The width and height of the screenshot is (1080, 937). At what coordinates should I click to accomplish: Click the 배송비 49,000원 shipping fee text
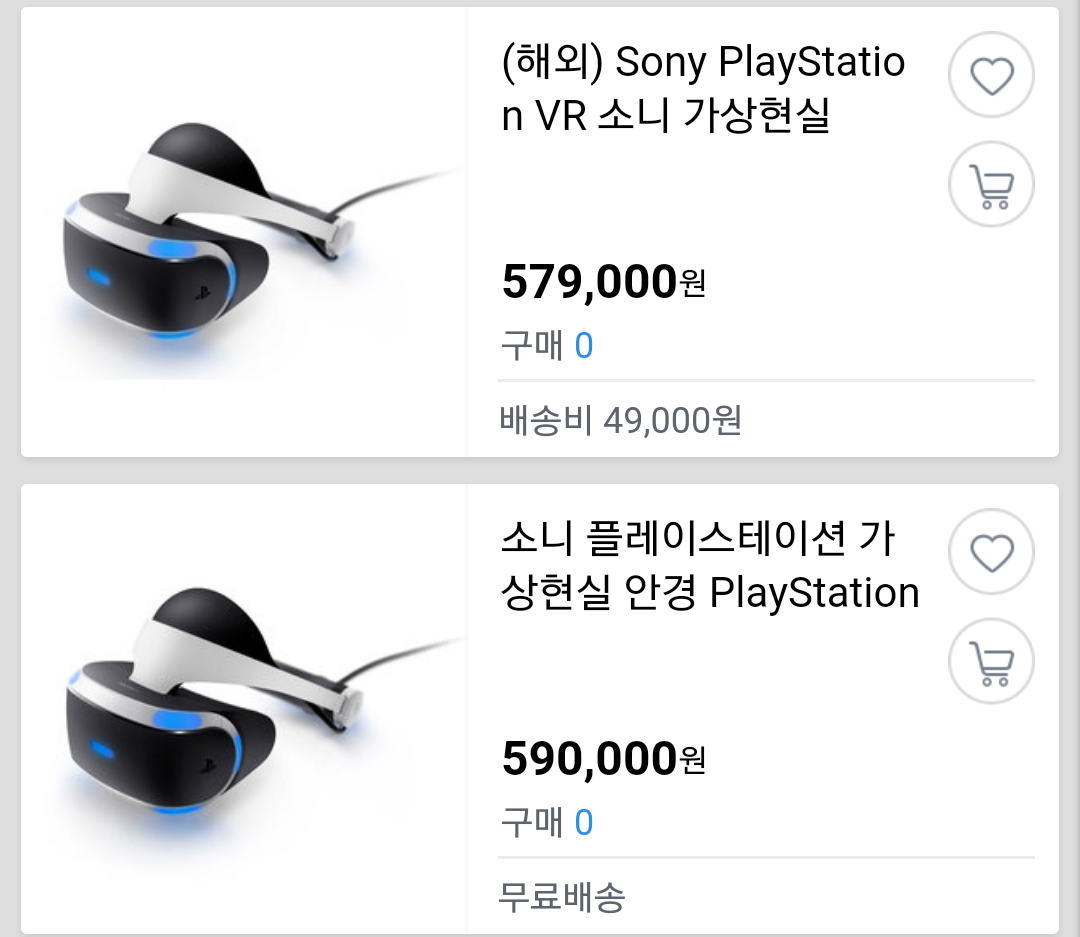click(620, 421)
